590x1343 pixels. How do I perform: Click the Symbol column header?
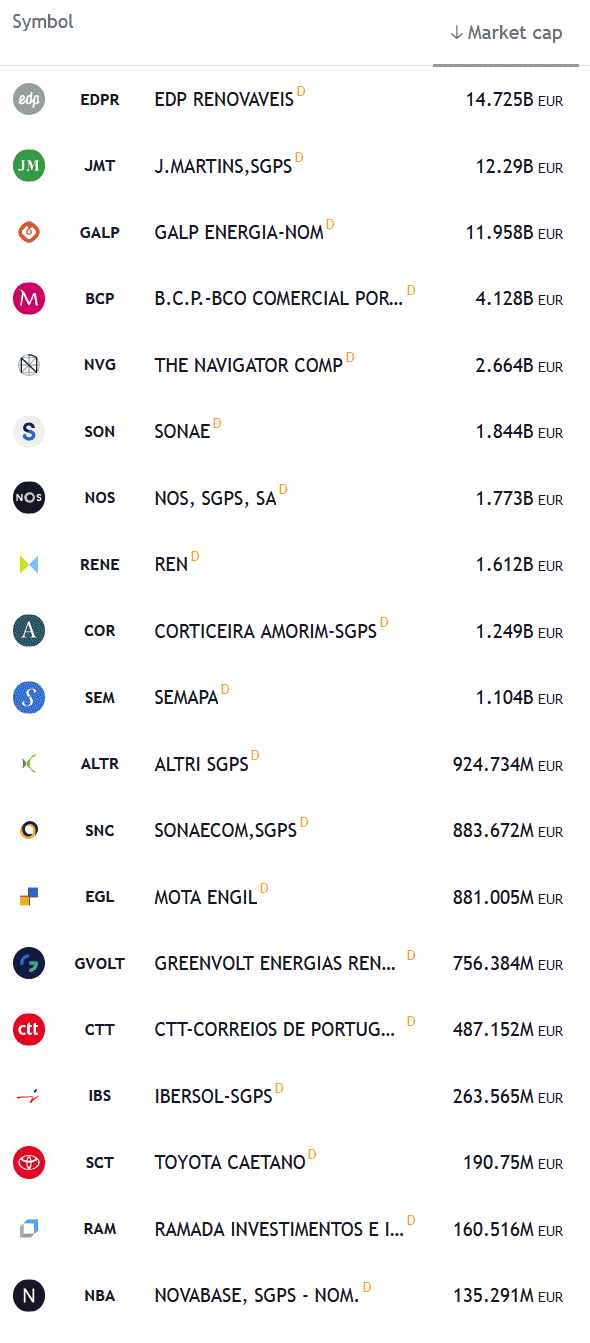[x=42, y=21]
